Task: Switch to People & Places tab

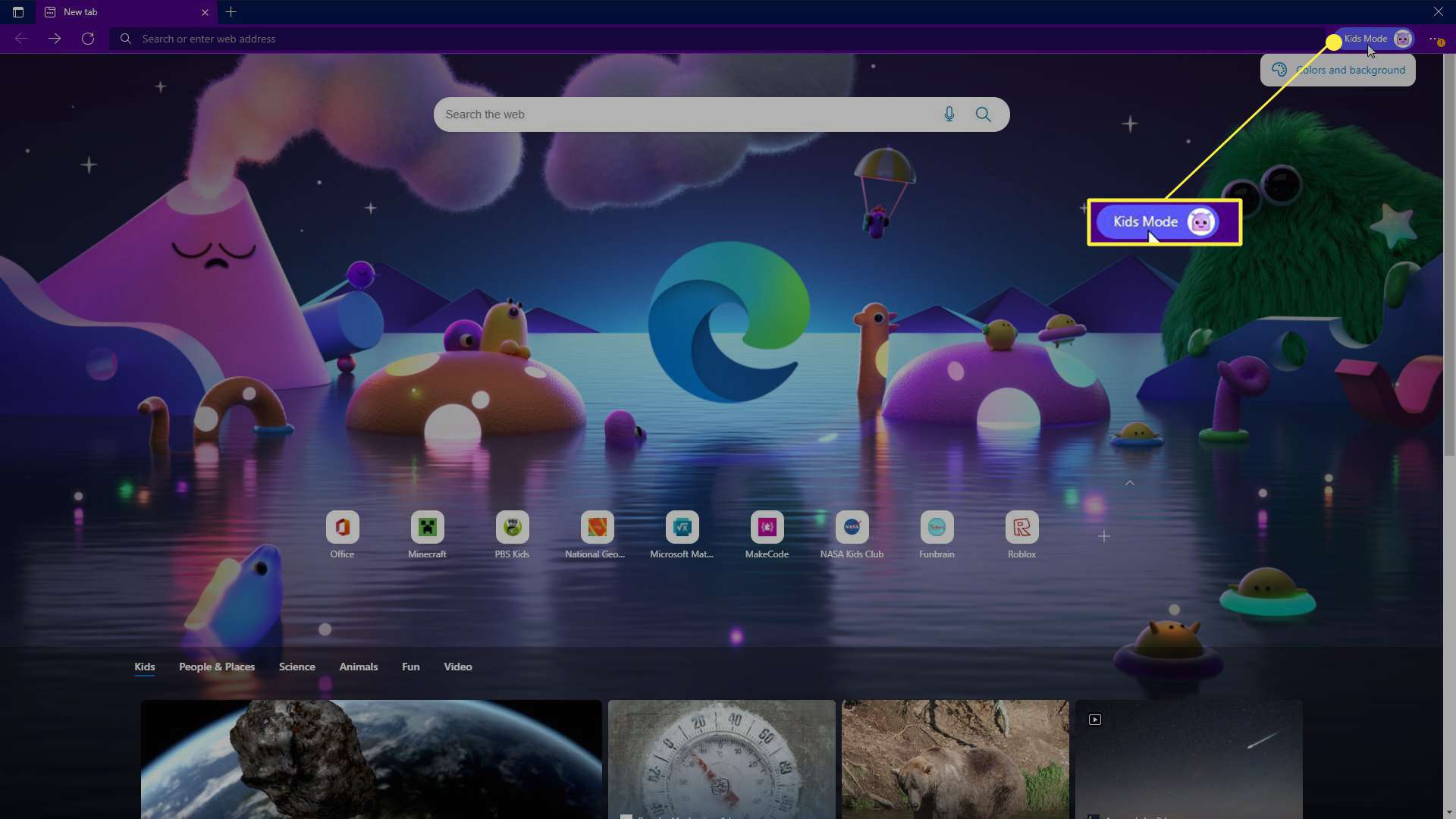Action: click(x=217, y=667)
